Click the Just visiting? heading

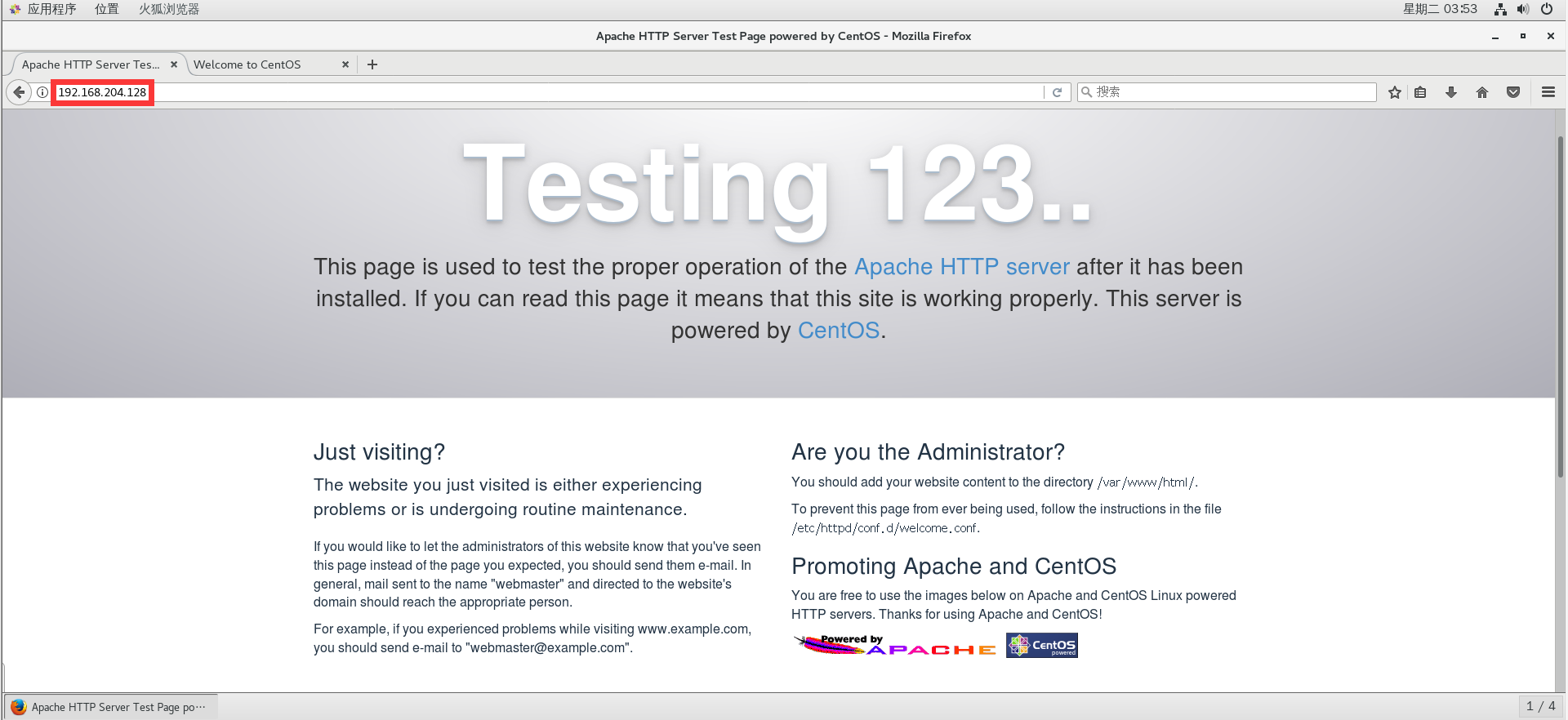379,452
